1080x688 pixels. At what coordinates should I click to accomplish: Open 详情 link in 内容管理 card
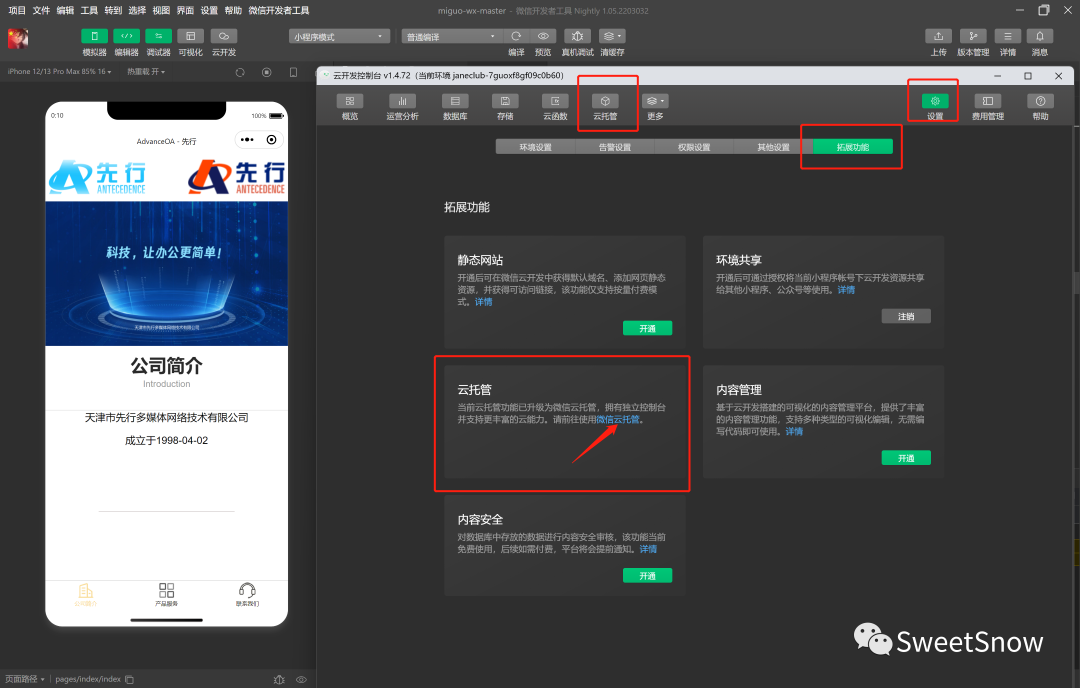pos(794,431)
